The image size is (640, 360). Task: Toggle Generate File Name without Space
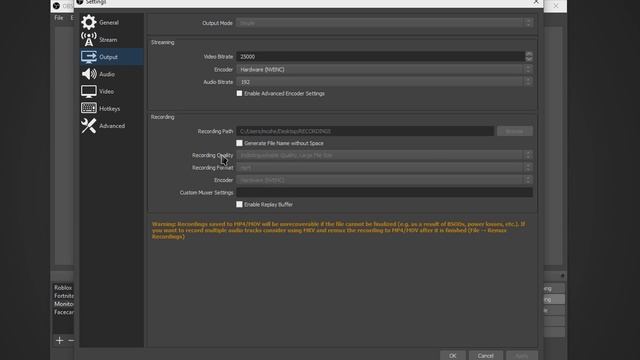click(x=239, y=143)
